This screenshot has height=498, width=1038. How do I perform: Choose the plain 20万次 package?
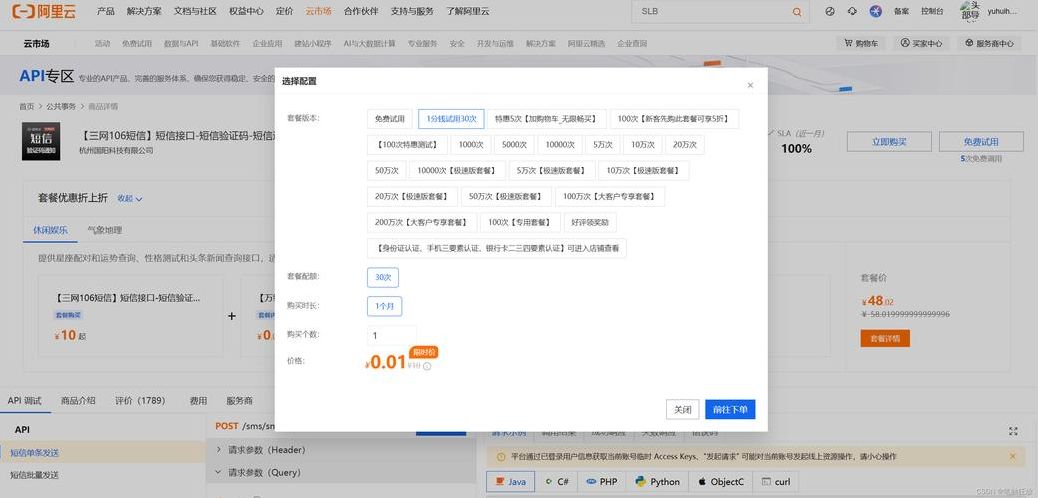(684, 144)
